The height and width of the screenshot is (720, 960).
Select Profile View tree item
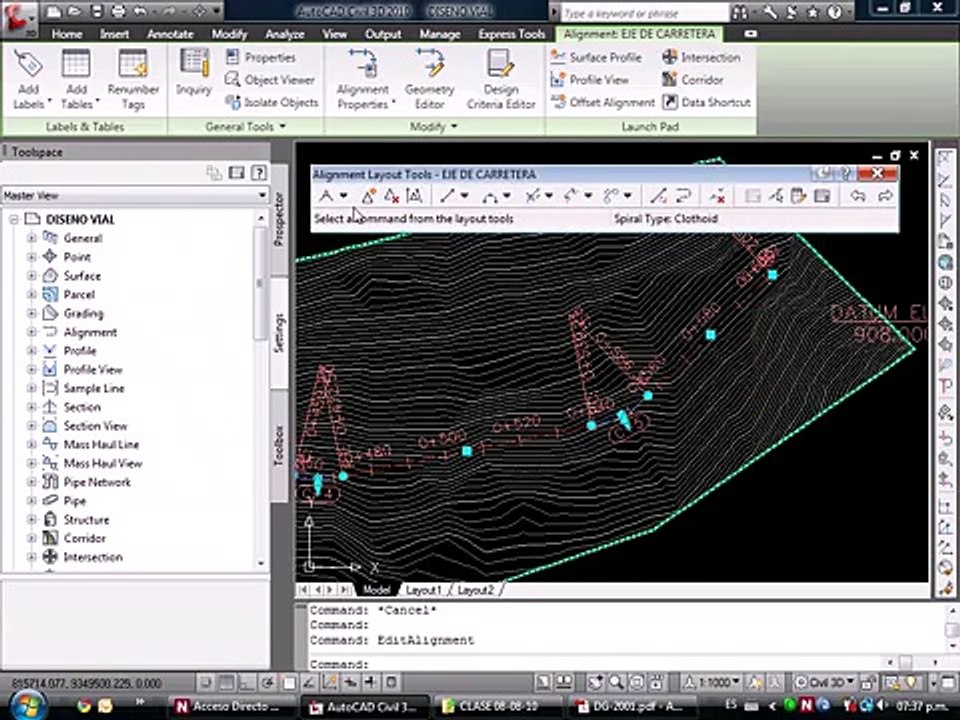92,370
